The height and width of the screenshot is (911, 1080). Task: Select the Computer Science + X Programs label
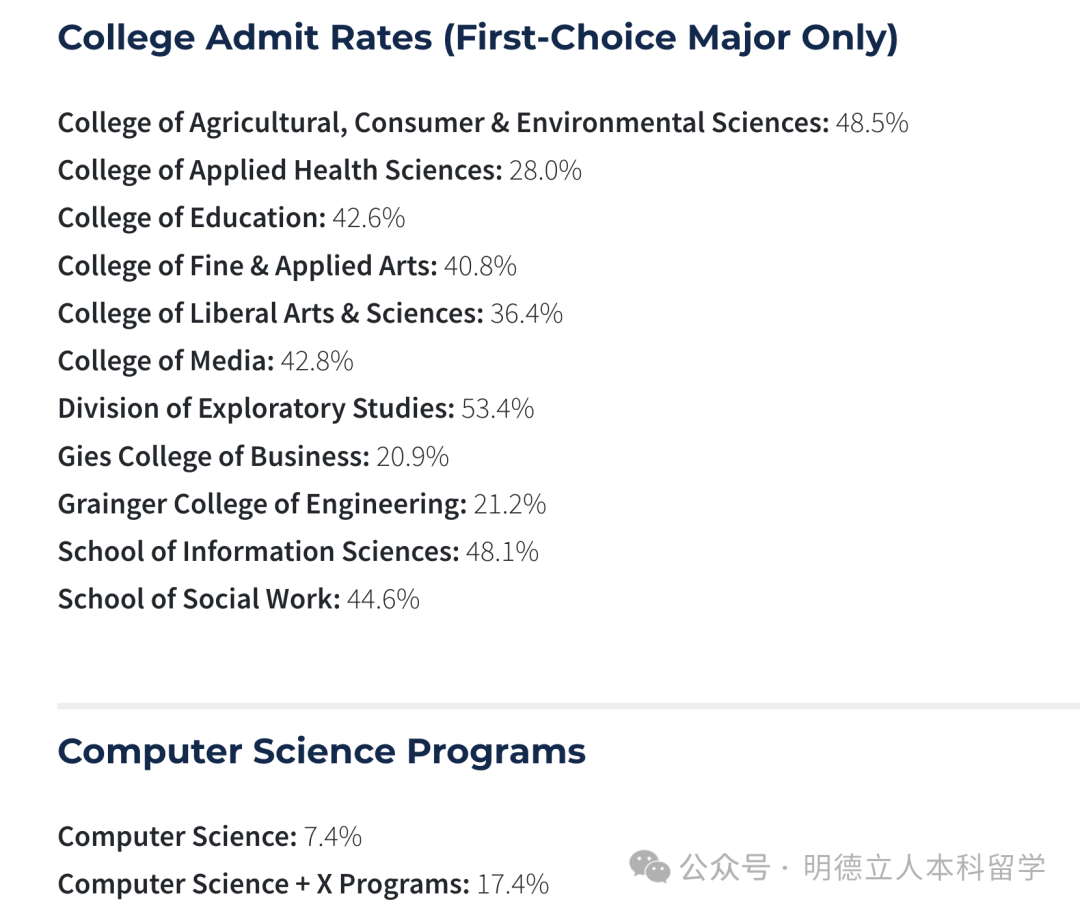[x=263, y=884]
